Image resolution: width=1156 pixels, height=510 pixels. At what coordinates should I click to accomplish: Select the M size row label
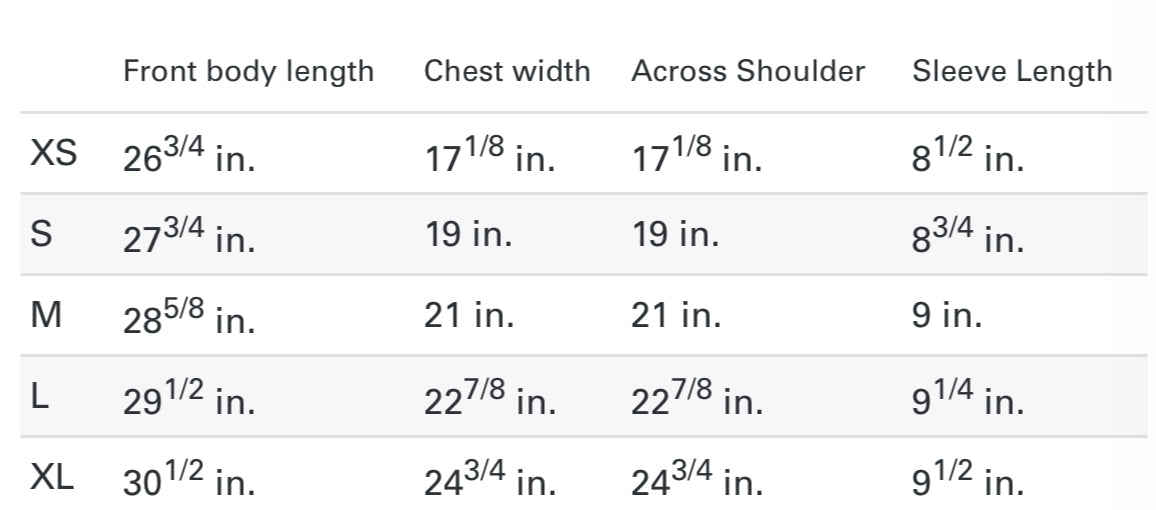tap(47, 316)
